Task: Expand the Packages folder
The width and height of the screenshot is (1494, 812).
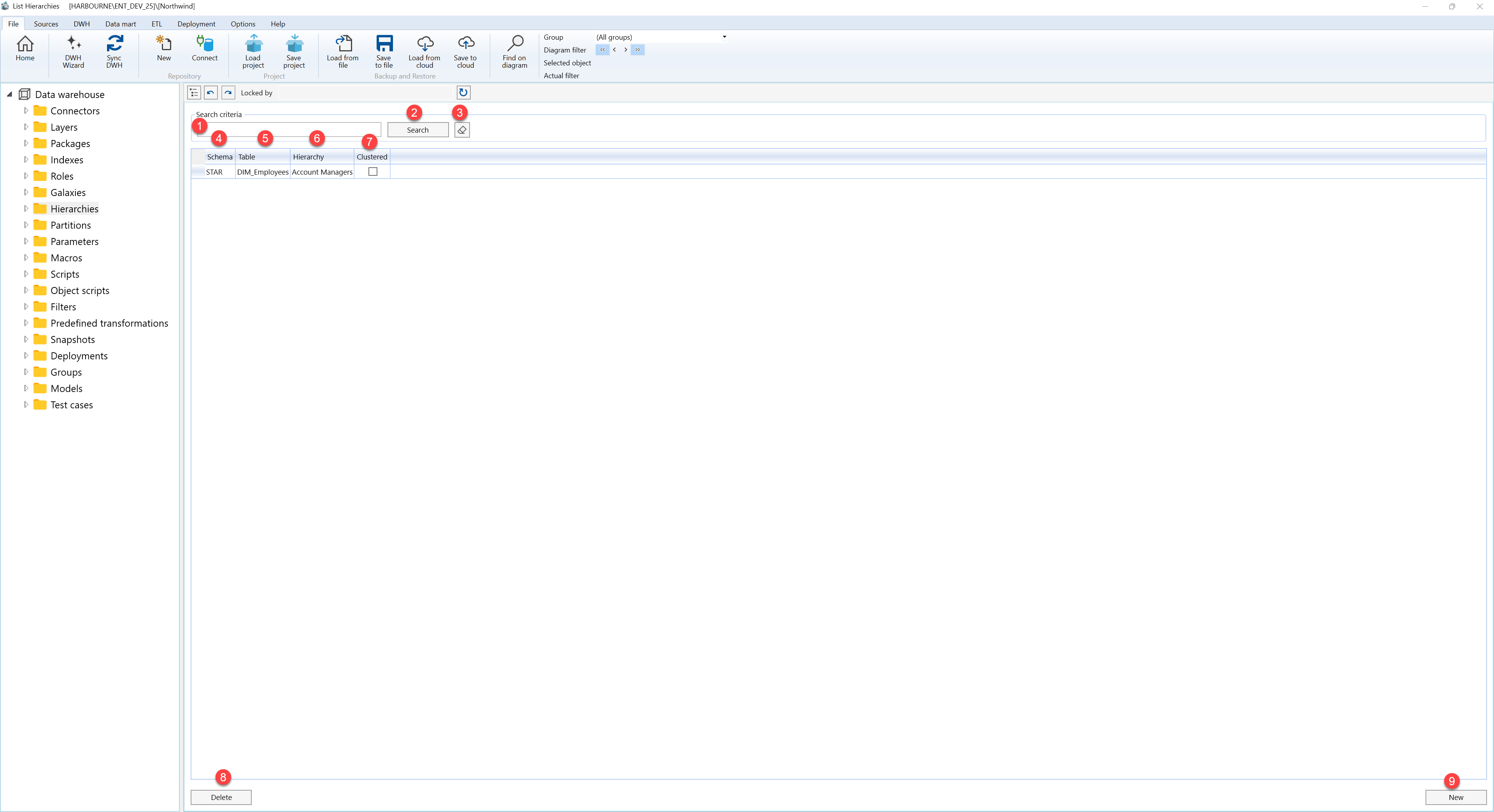Action: [26, 143]
